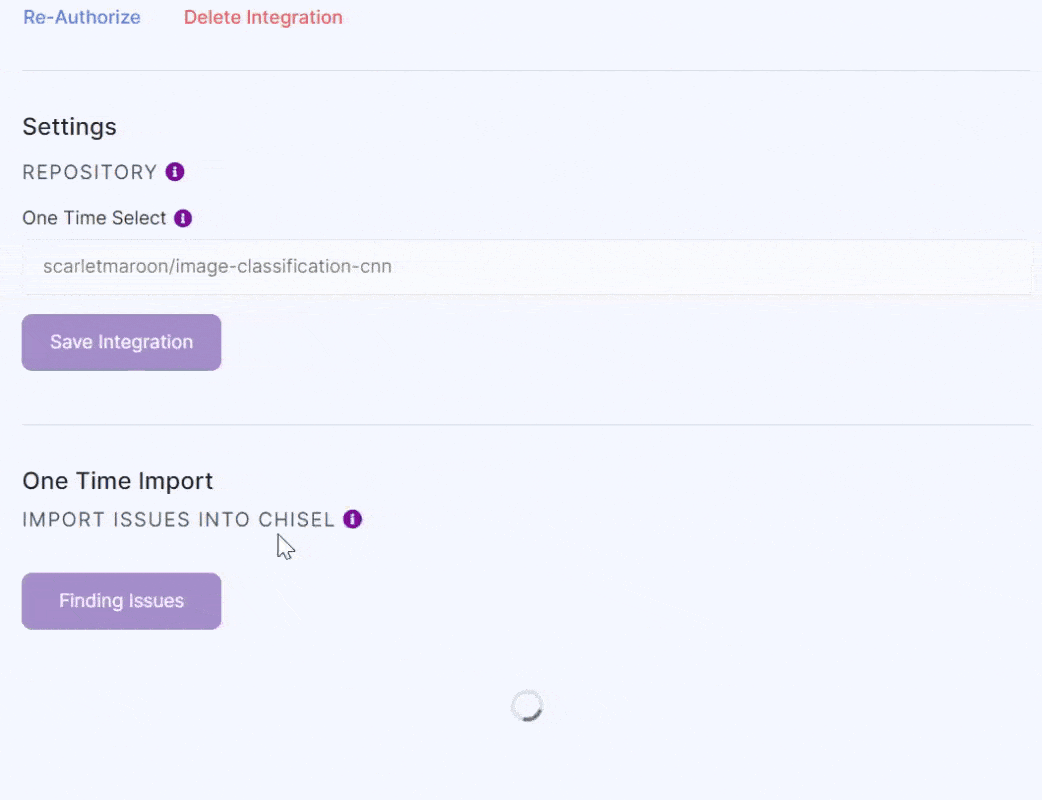Click the progress spinner indicating issues loading
Screen dimensions: 1042x800
pyautogui.click(x=527, y=705)
